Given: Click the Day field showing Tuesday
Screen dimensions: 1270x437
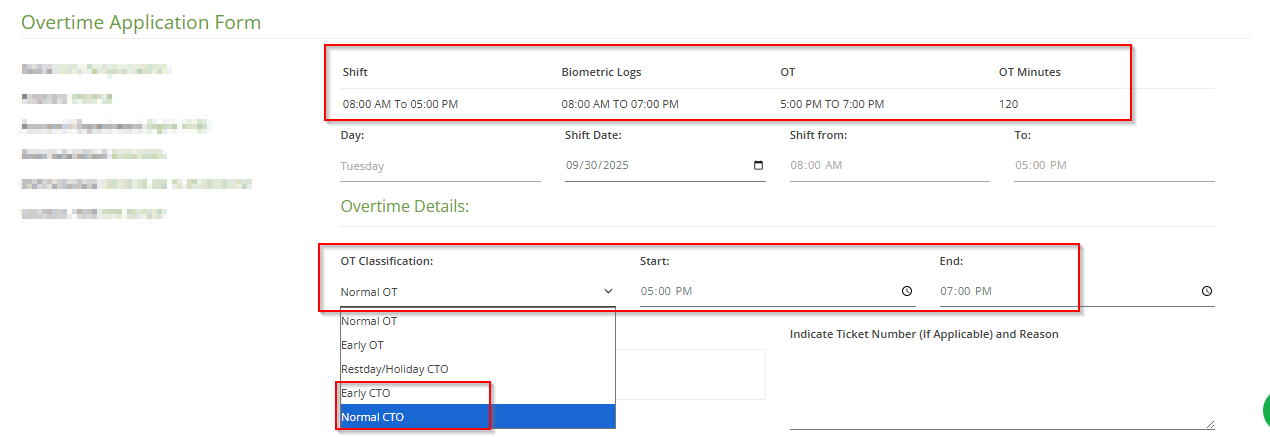Looking at the screenshot, I should (x=440, y=167).
